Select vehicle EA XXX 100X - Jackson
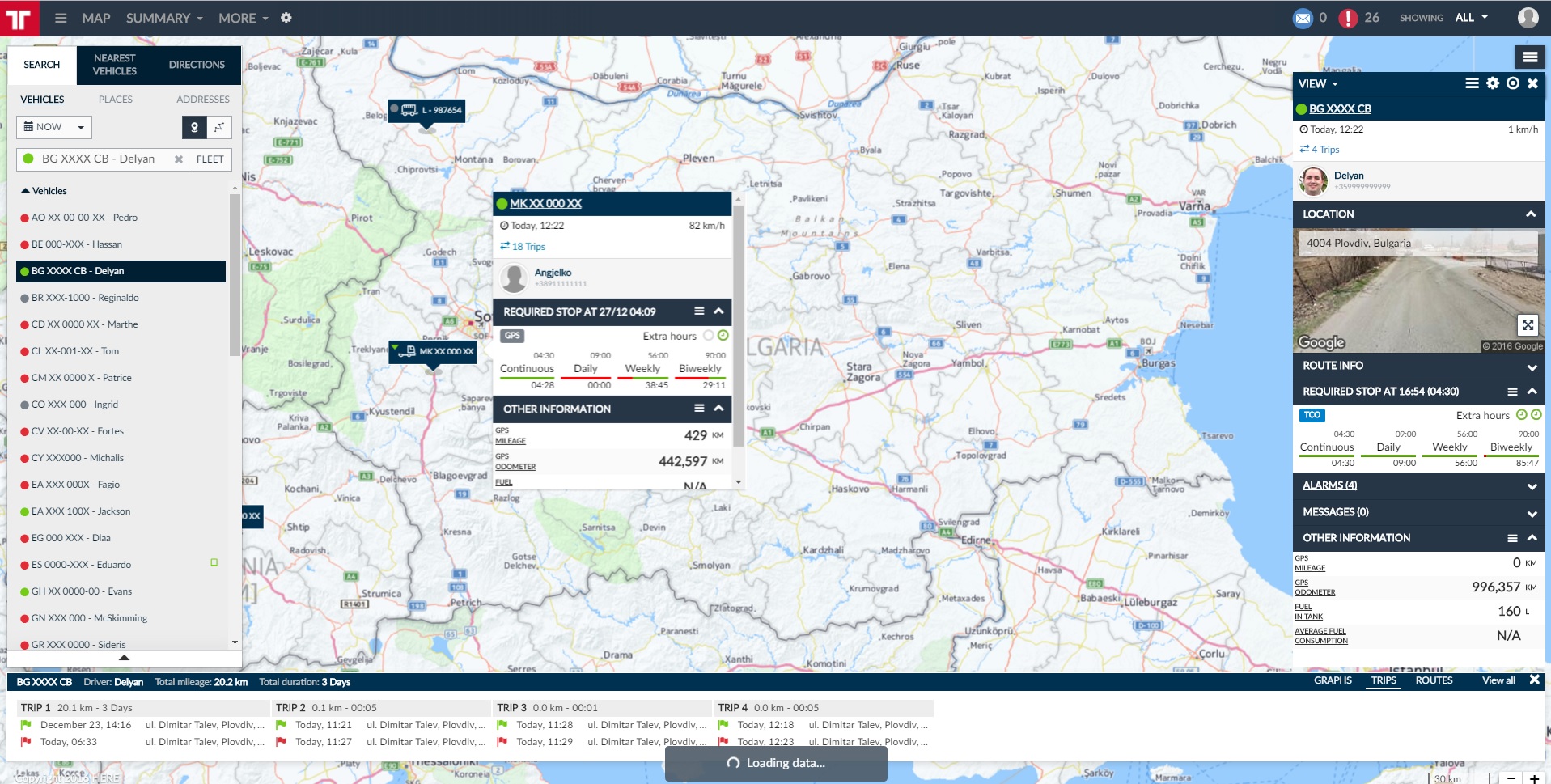This screenshot has width=1551, height=784. coord(81,511)
